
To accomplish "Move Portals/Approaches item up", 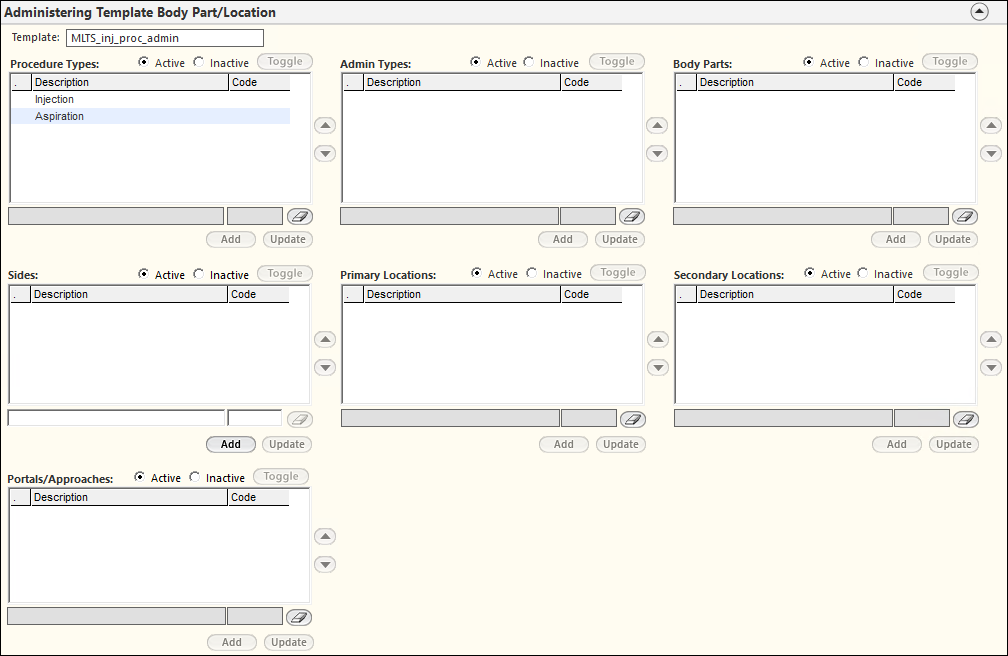I will click(325, 536).
